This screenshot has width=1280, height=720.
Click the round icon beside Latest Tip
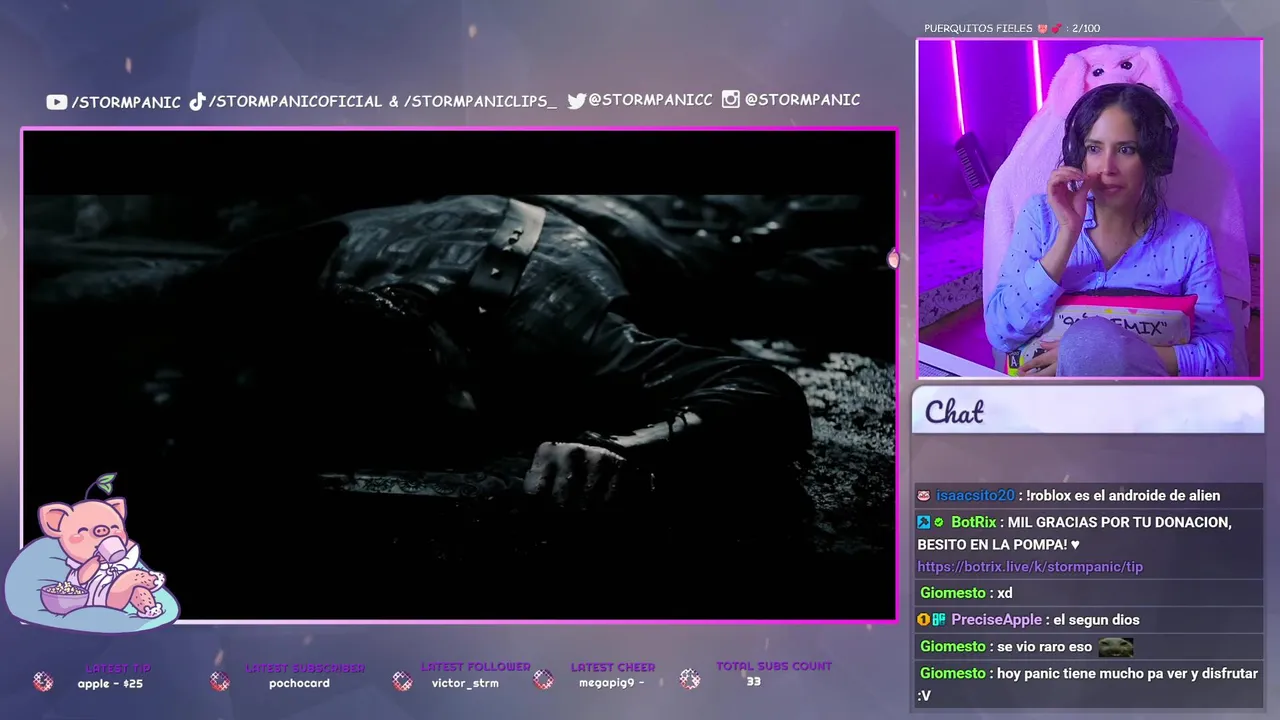tap(43, 681)
